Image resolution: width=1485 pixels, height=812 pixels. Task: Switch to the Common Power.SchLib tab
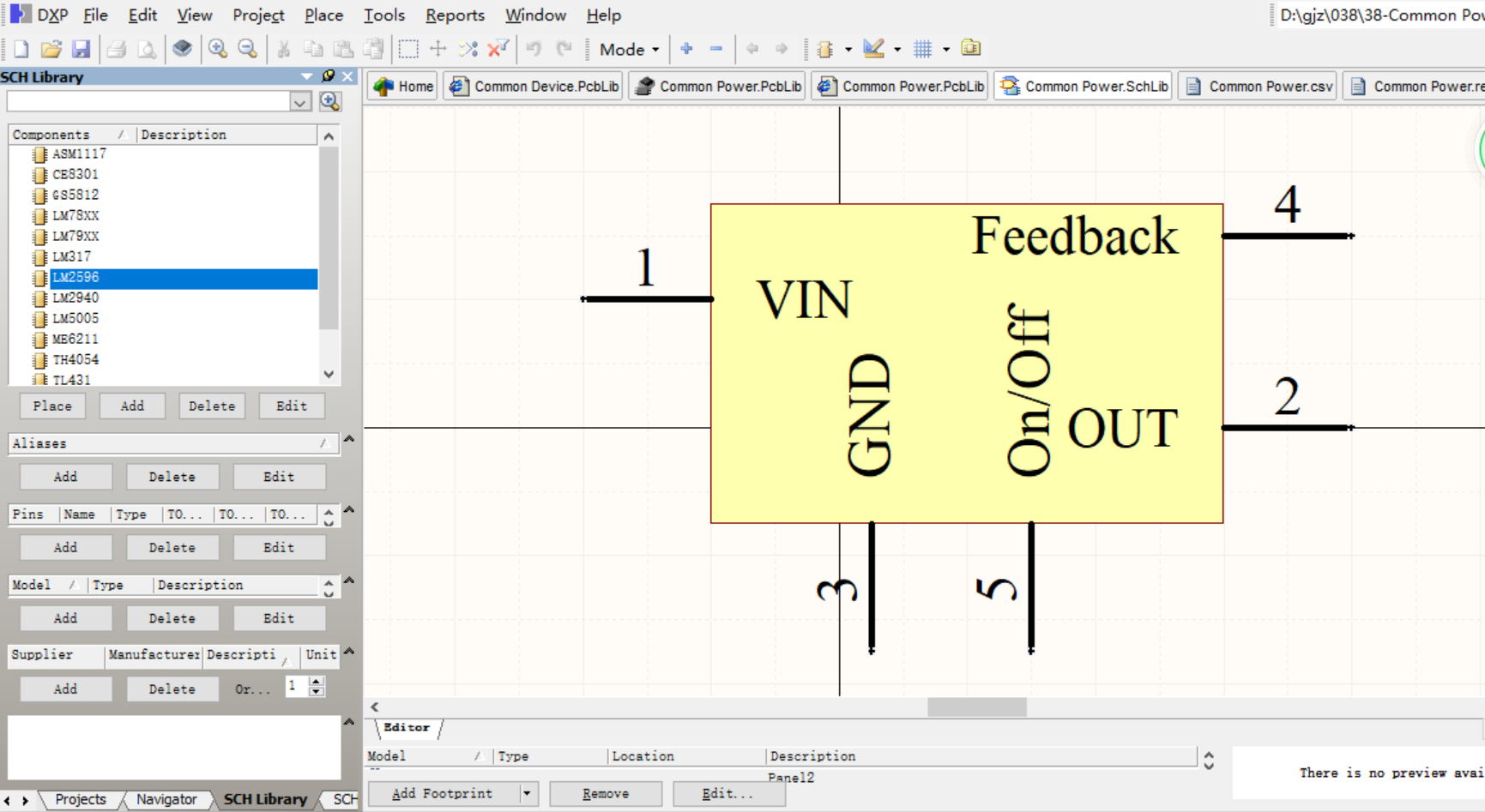pyautogui.click(x=1084, y=86)
